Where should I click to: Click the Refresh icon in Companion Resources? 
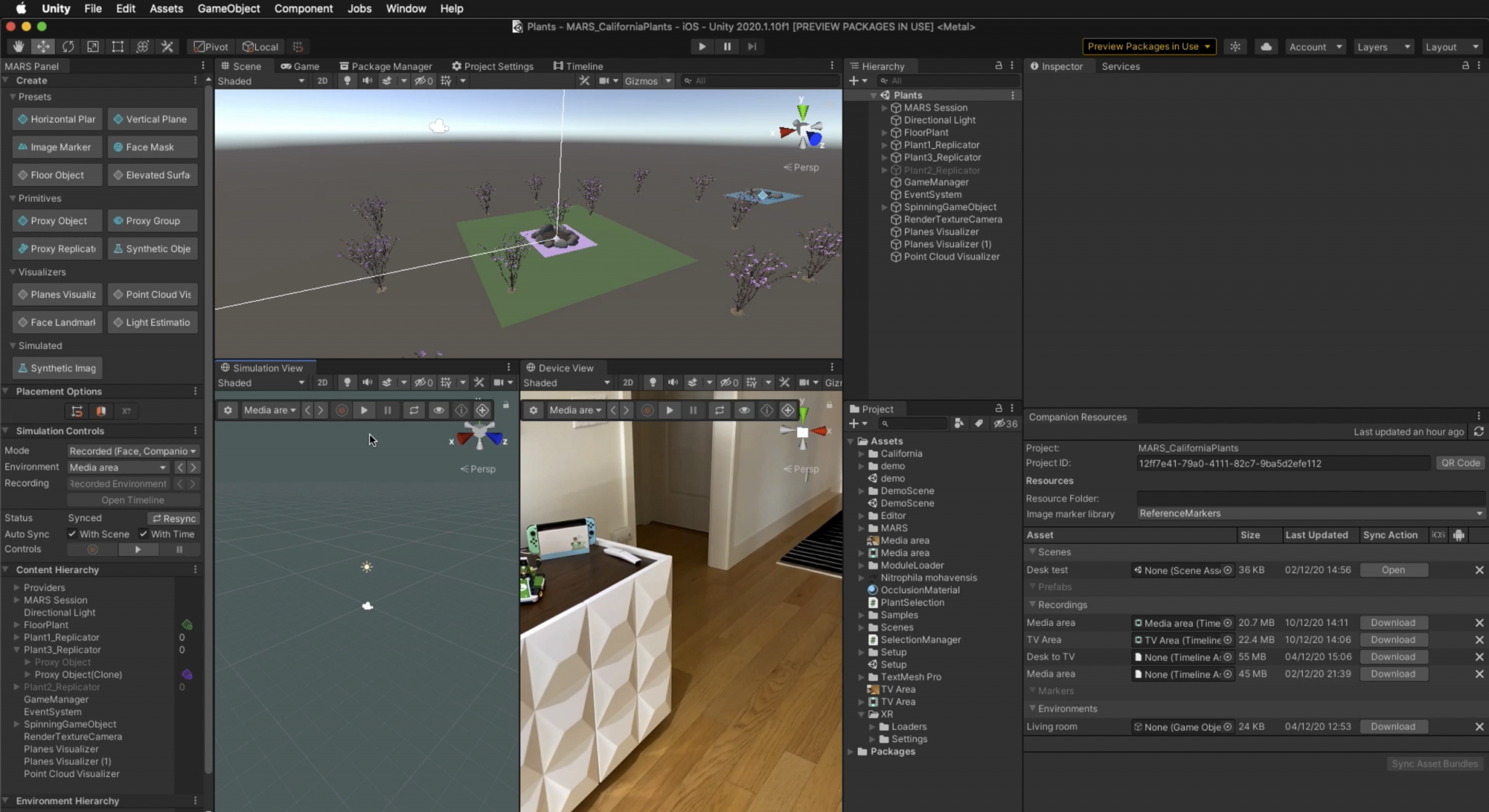tap(1478, 432)
